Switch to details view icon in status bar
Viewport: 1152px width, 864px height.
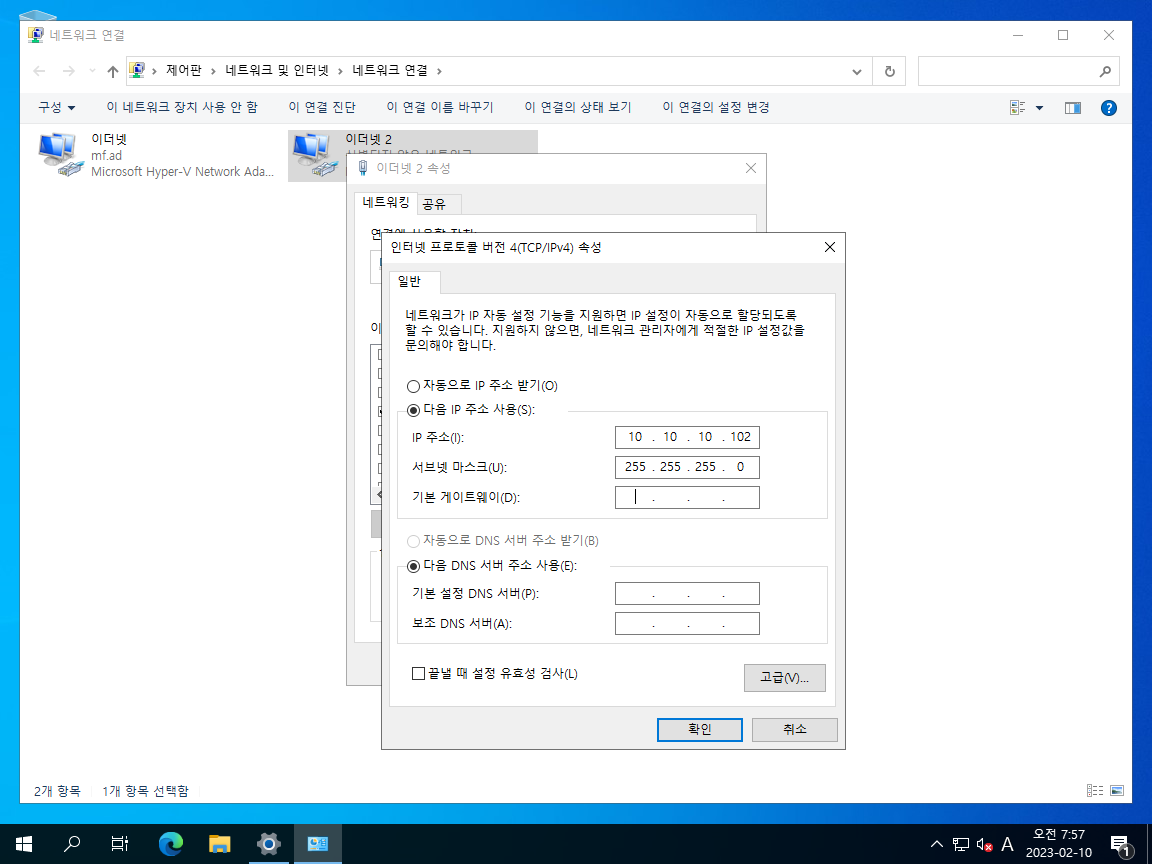pyautogui.click(x=1095, y=791)
